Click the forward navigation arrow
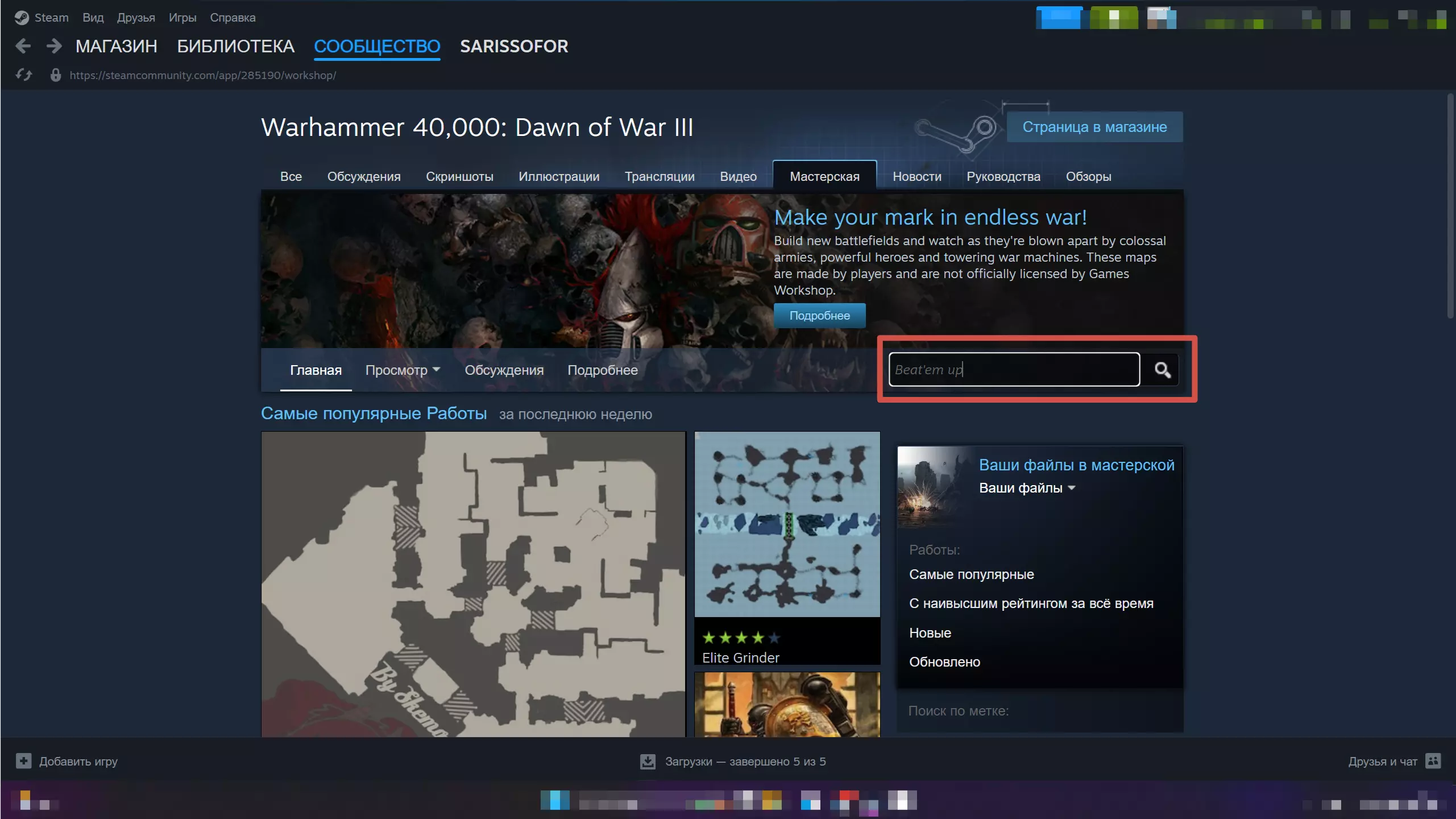 (x=54, y=46)
